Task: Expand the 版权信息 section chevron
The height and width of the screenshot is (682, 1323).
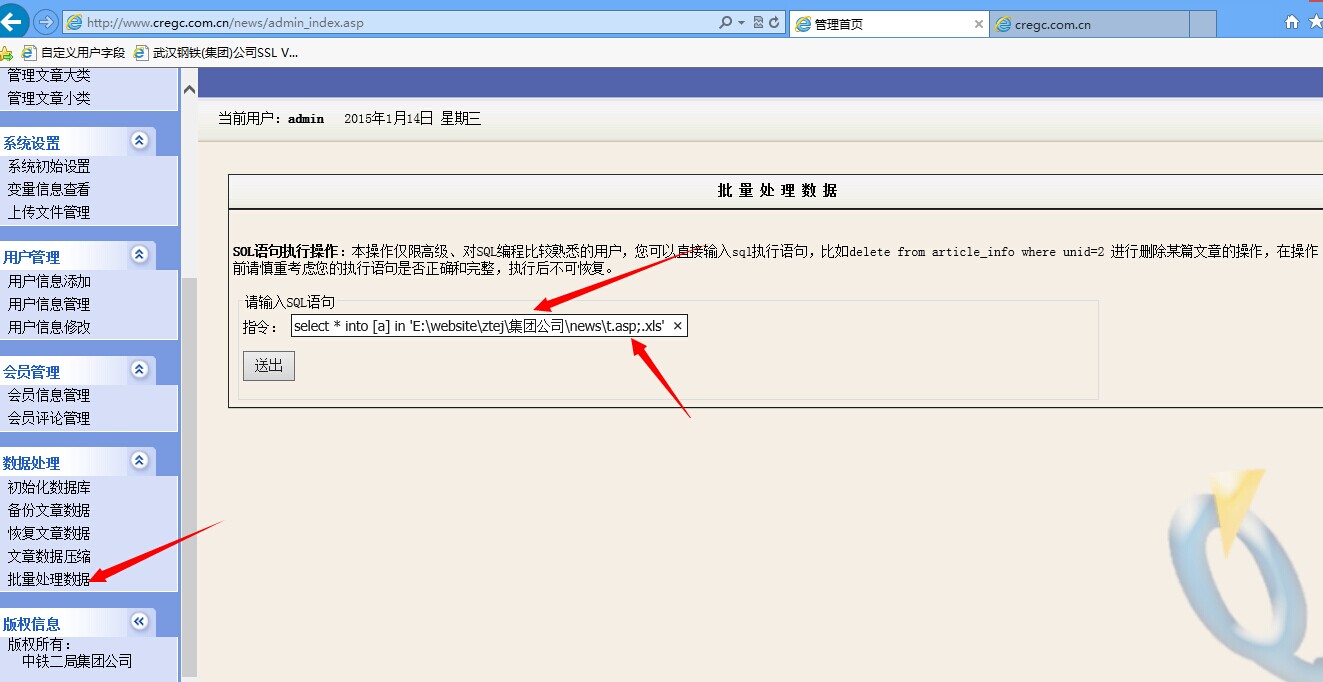Action: tap(139, 621)
